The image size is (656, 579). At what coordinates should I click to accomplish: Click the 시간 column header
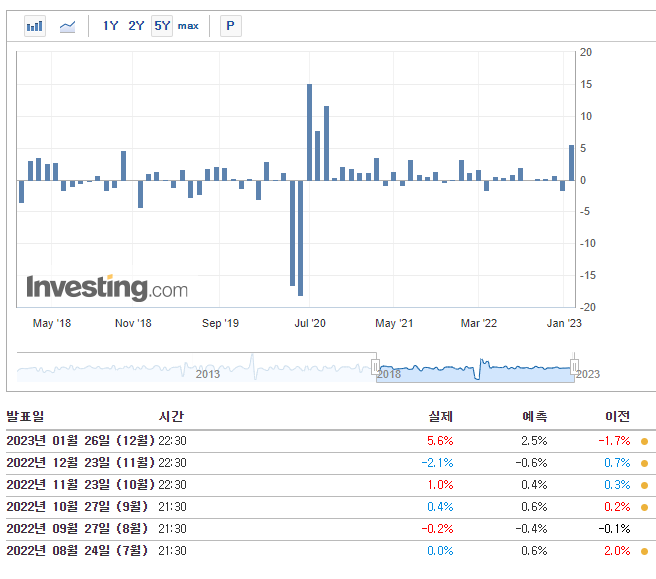click(171, 416)
